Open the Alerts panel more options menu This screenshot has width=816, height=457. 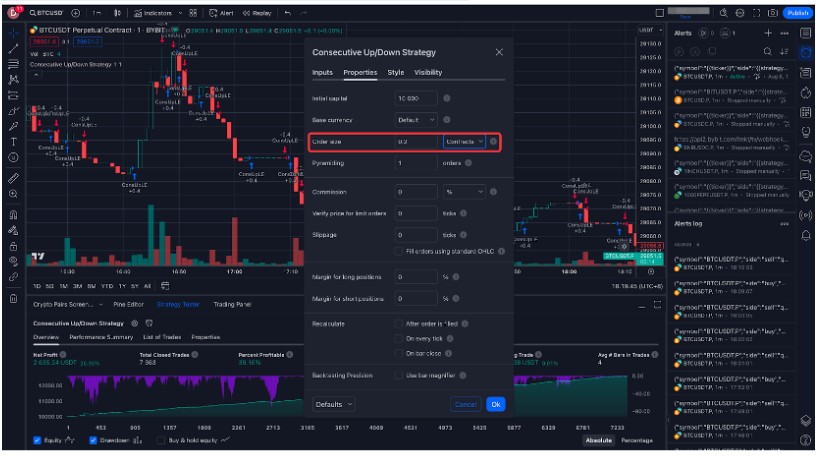(784, 33)
